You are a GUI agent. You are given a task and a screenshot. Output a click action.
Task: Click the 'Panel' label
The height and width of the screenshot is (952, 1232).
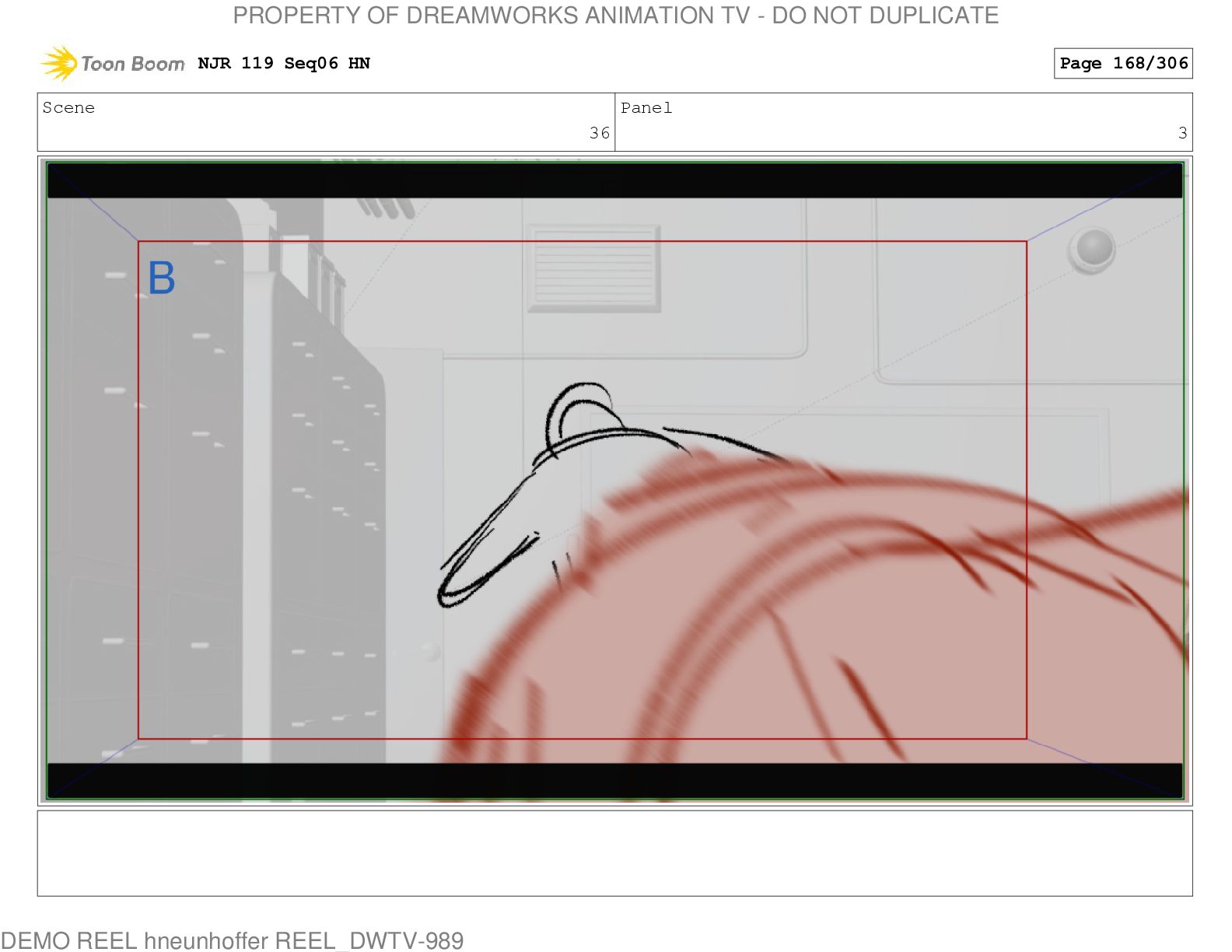(646, 107)
